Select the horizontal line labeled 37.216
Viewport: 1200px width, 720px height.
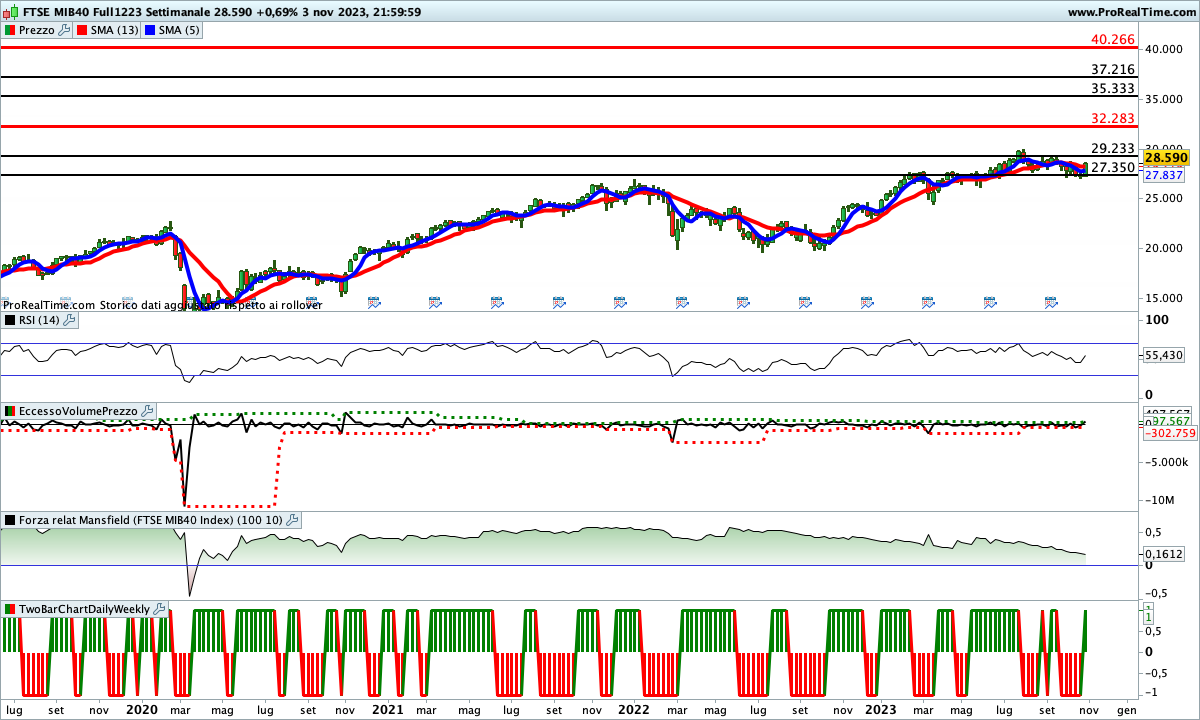pos(570,77)
